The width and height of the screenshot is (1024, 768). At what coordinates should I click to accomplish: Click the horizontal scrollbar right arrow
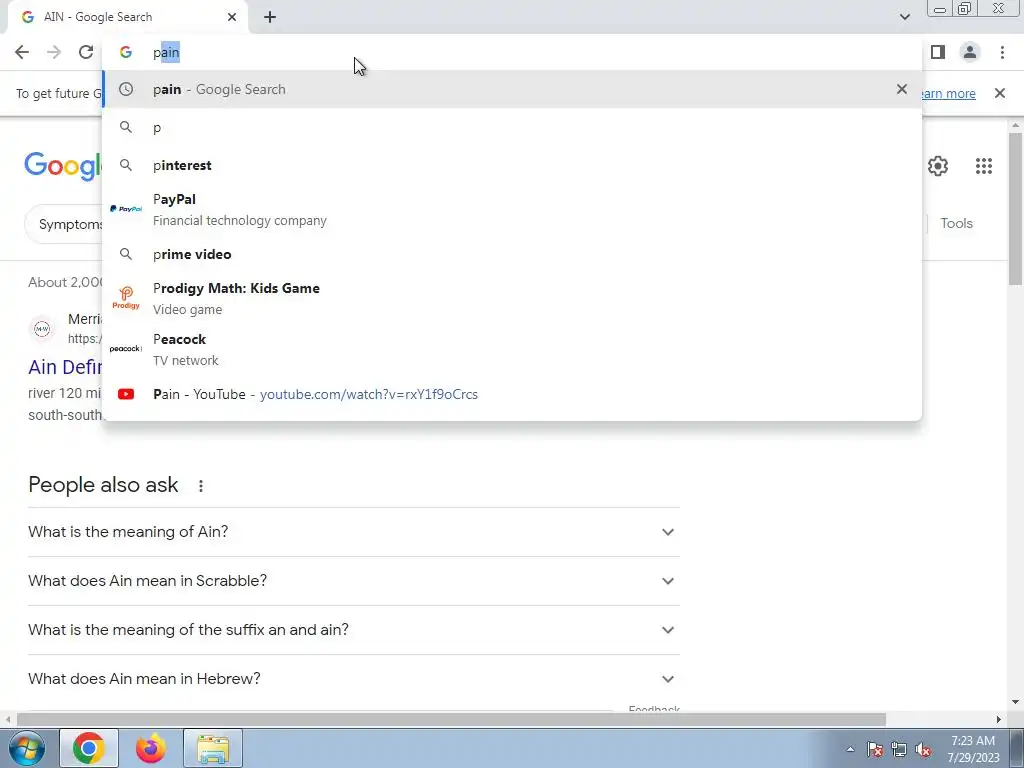tap(999, 720)
